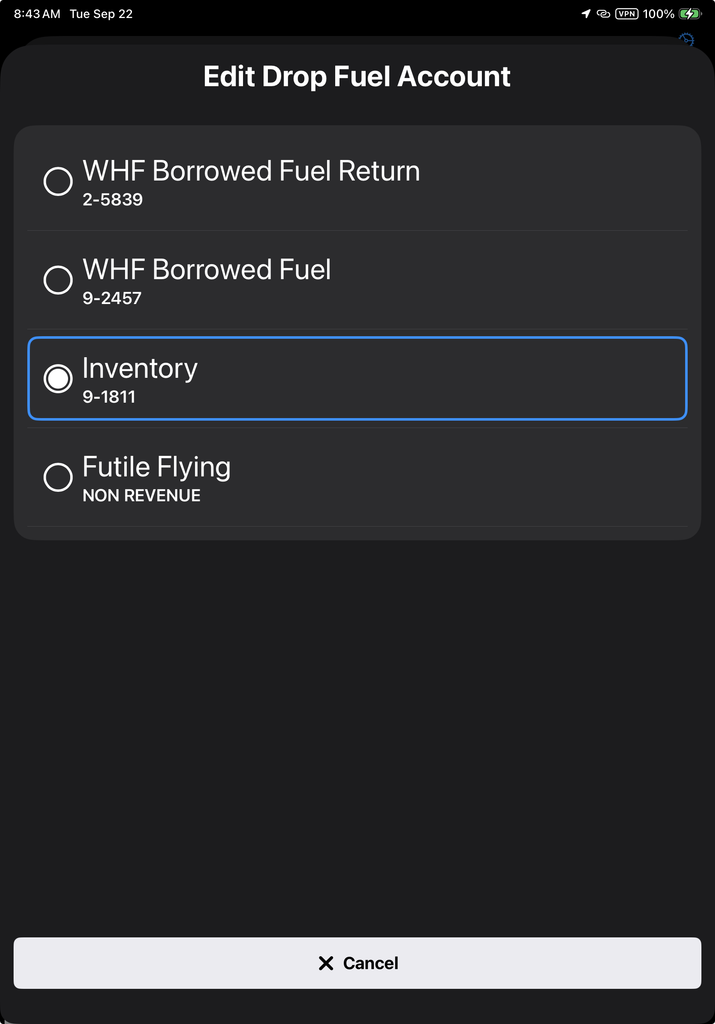Click the WHF Borrowed Fuel Return label
This screenshot has height=1024, width=715.
point(251,171)
